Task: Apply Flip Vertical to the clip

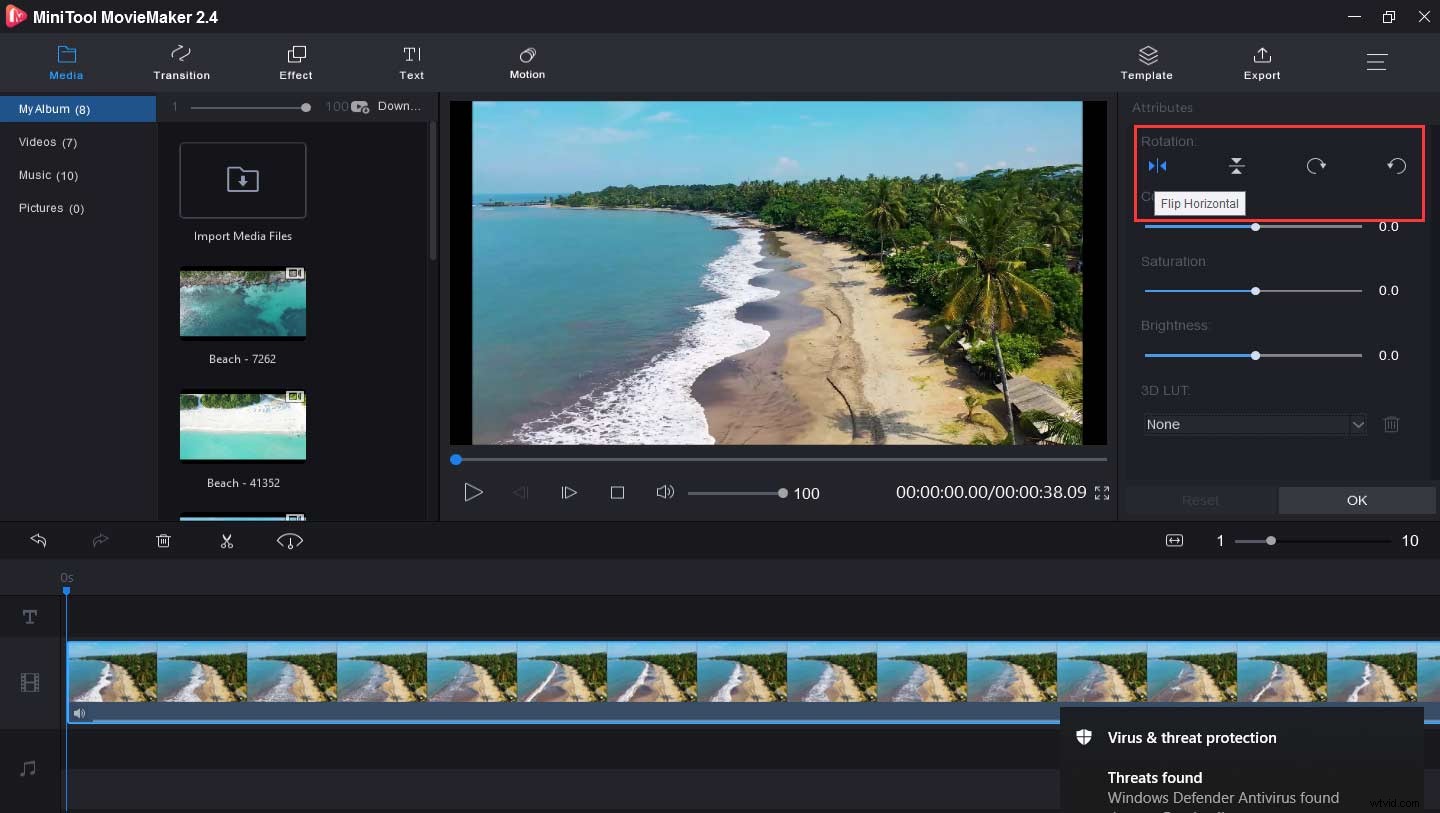Action: coord(1237,165)
